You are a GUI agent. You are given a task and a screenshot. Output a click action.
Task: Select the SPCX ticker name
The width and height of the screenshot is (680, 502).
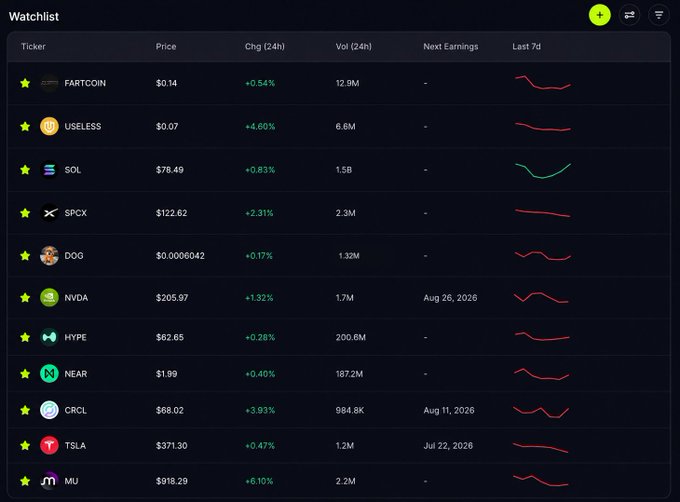tap(75, 213)
